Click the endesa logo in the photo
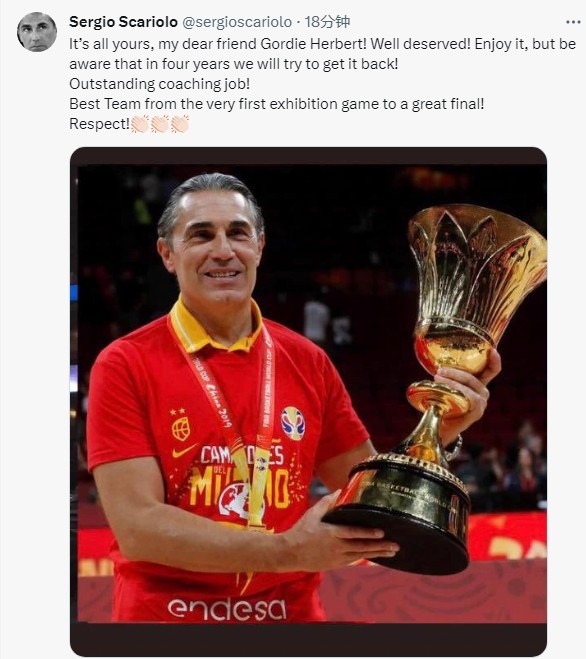 pyautogui.click(x=227, y=609)
